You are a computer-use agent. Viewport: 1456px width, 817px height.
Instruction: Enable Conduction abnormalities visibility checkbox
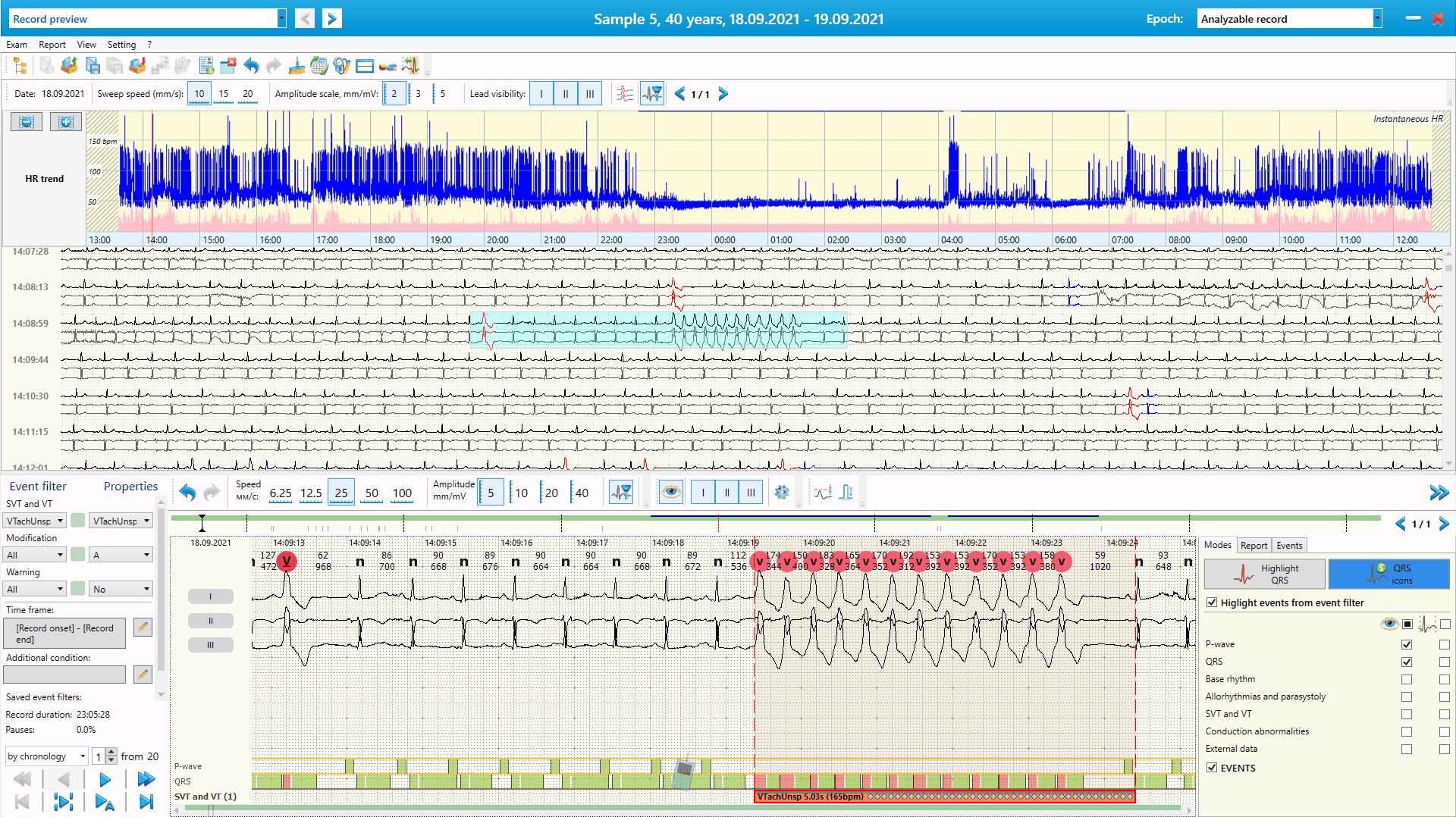pos(1407,731)
